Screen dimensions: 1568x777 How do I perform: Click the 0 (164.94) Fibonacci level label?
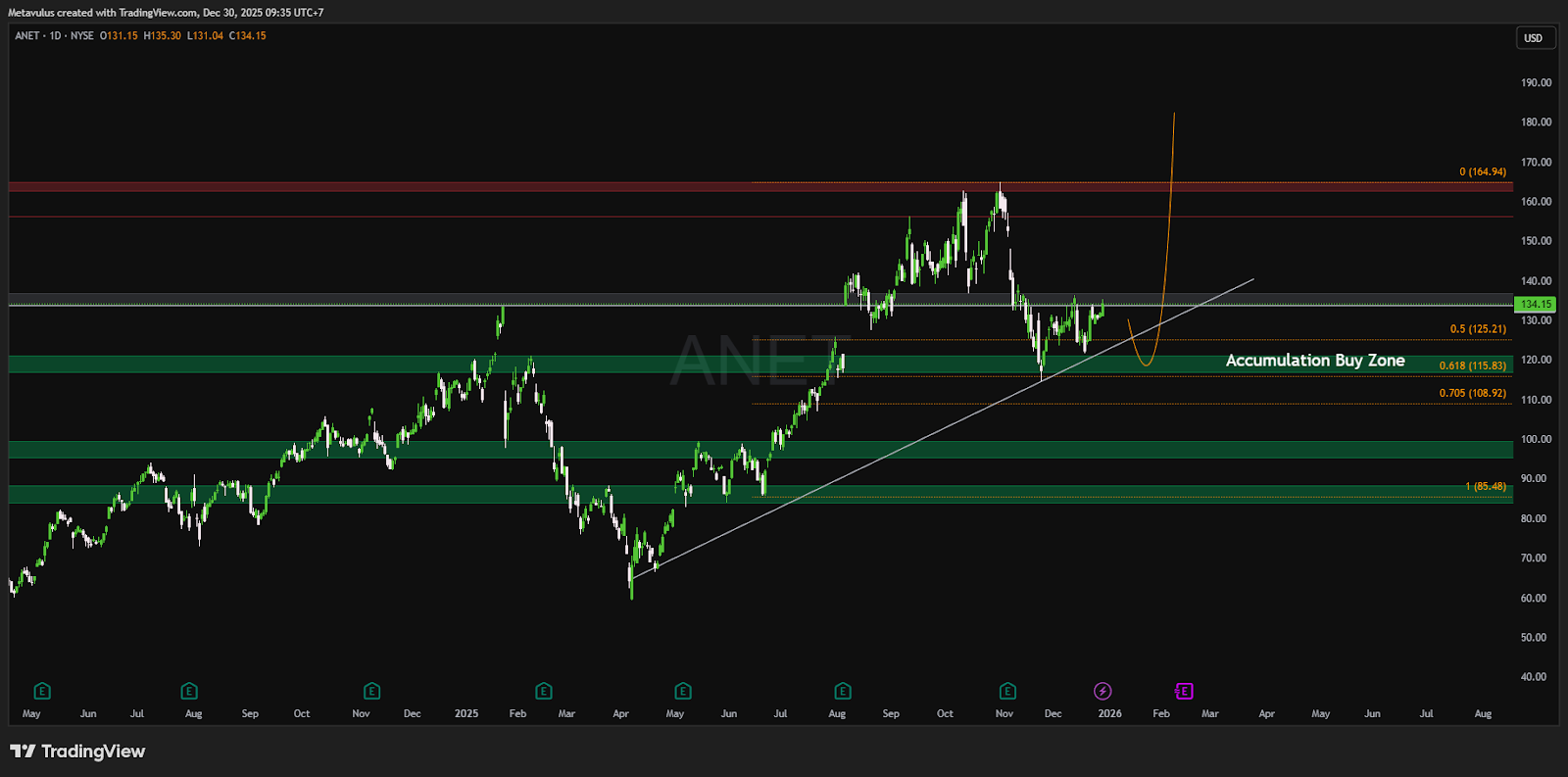pyautogui.click(x=1482, y=171)
